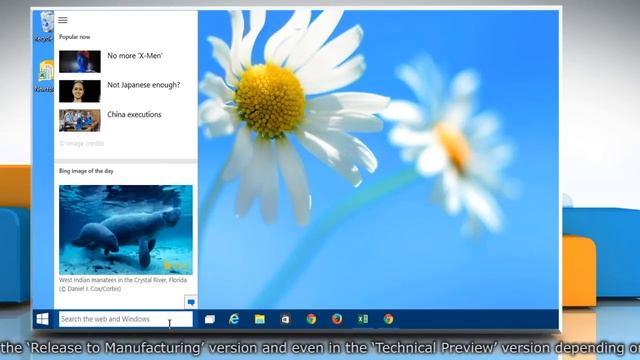Image resolution: width=640 pixels, height=360 pixels.
Task: Open the Not Japanese enough? thumbnail
Action: (x=80, y=91)
